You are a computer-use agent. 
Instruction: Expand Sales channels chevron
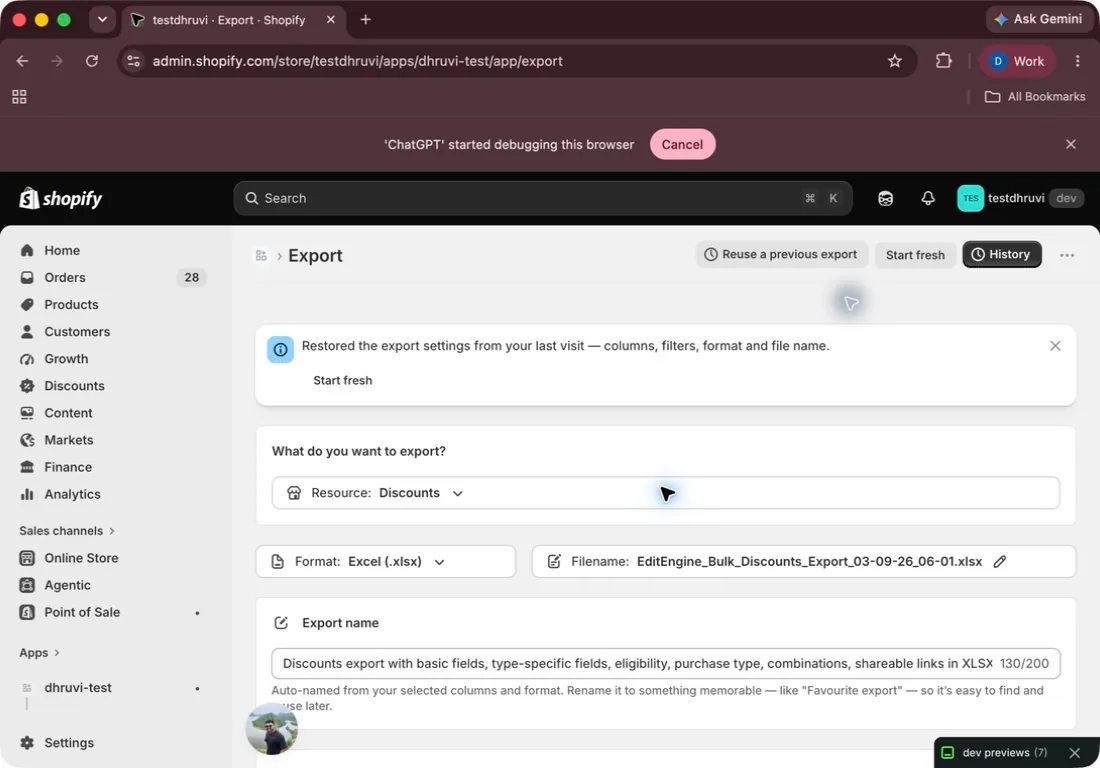pos(112,531)
